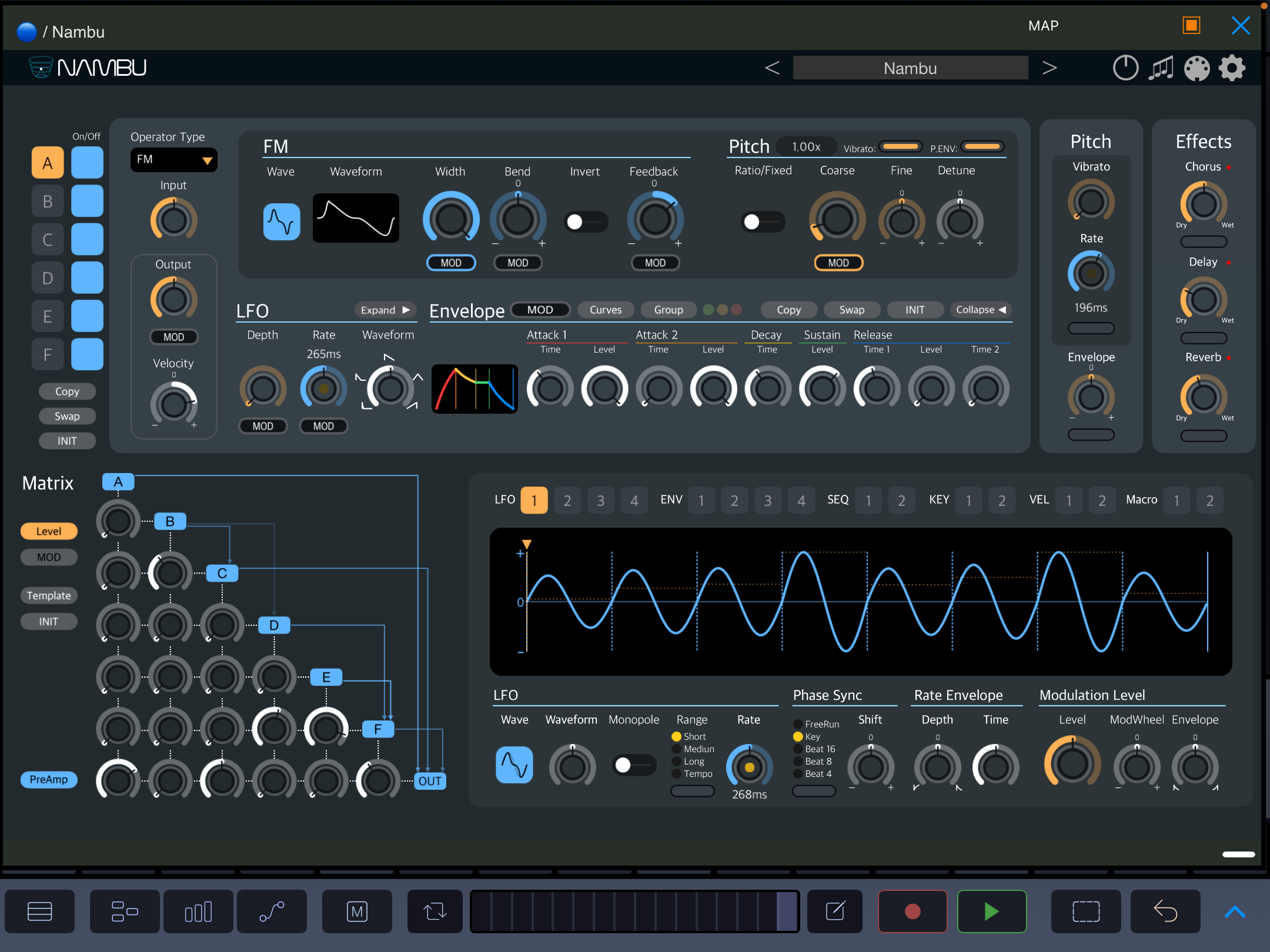Toggle the FM Invert switch
1270x952 pixels.
pyautogui.click(x=586, y=222)
